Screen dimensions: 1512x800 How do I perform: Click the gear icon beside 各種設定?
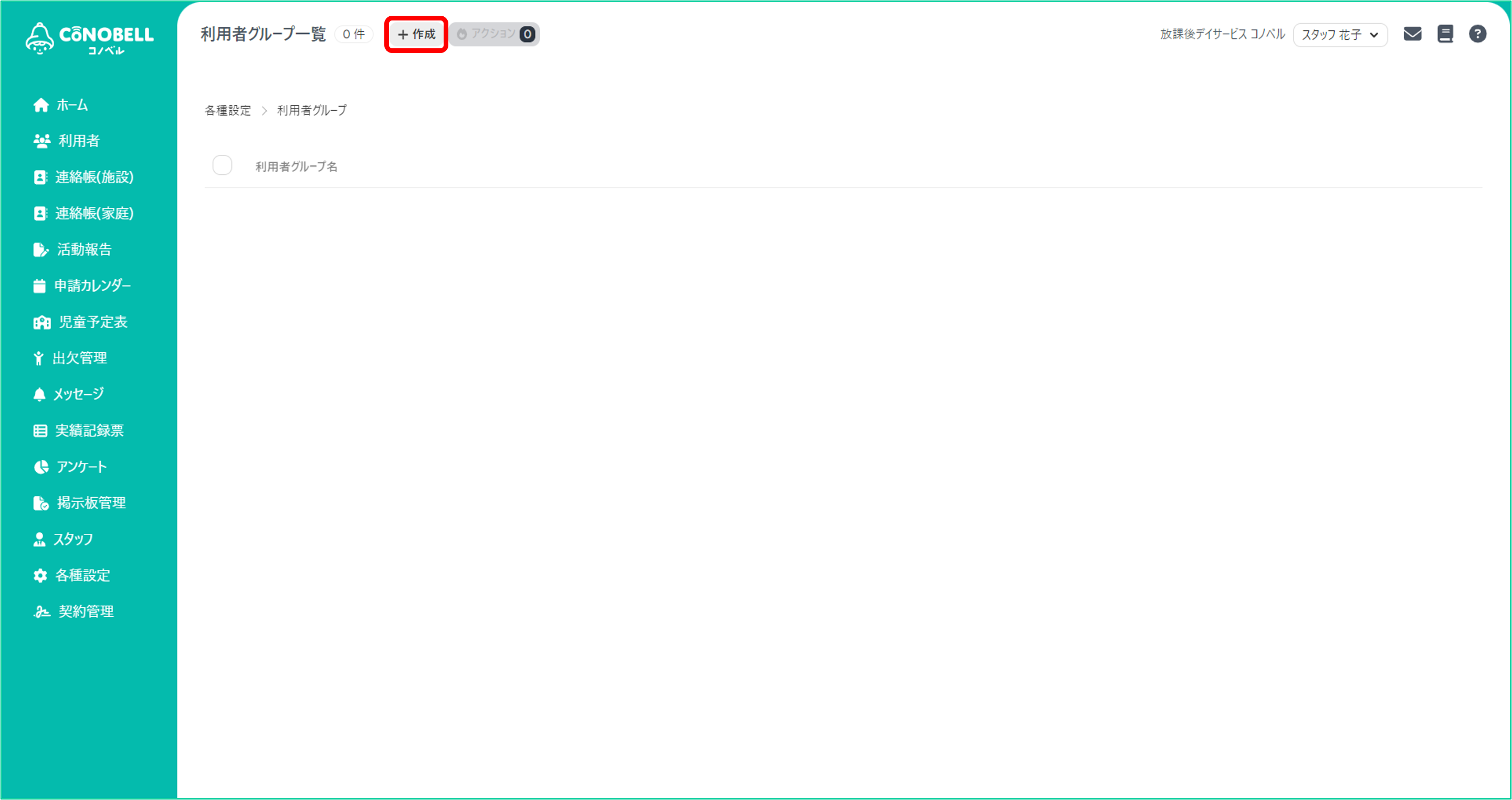(40, 576)
